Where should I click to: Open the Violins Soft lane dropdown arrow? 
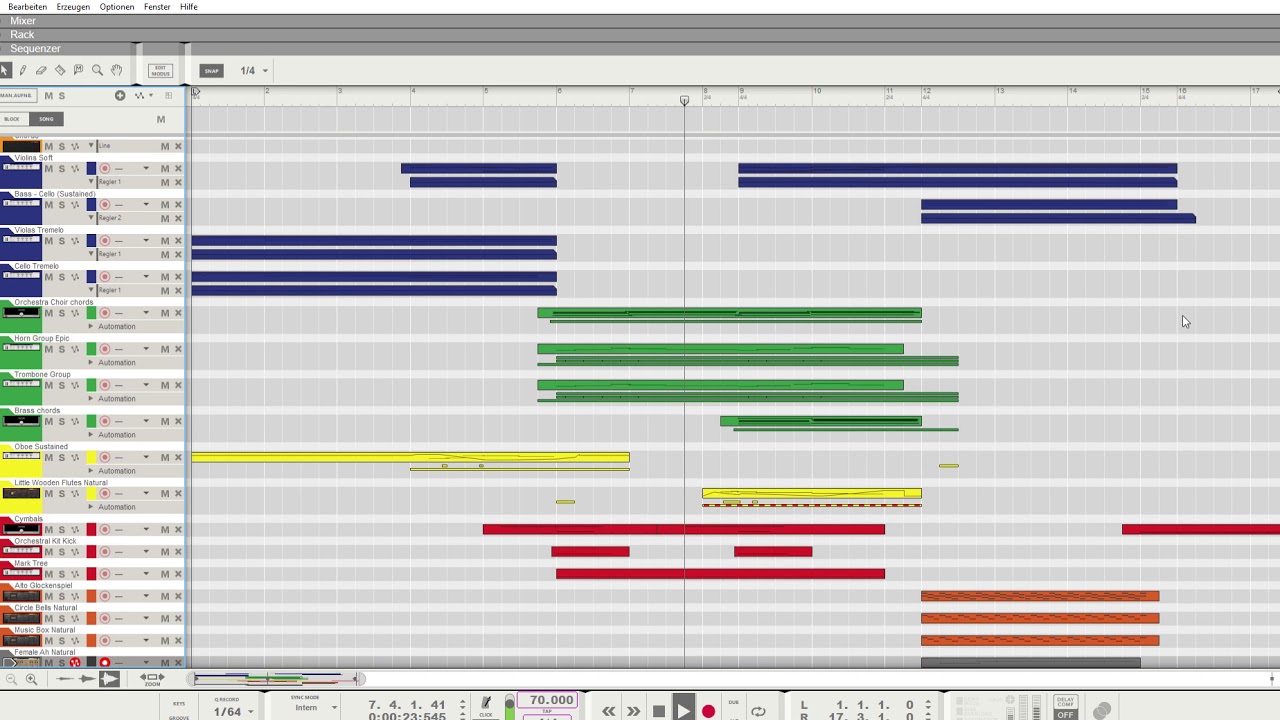pos(146,169)
